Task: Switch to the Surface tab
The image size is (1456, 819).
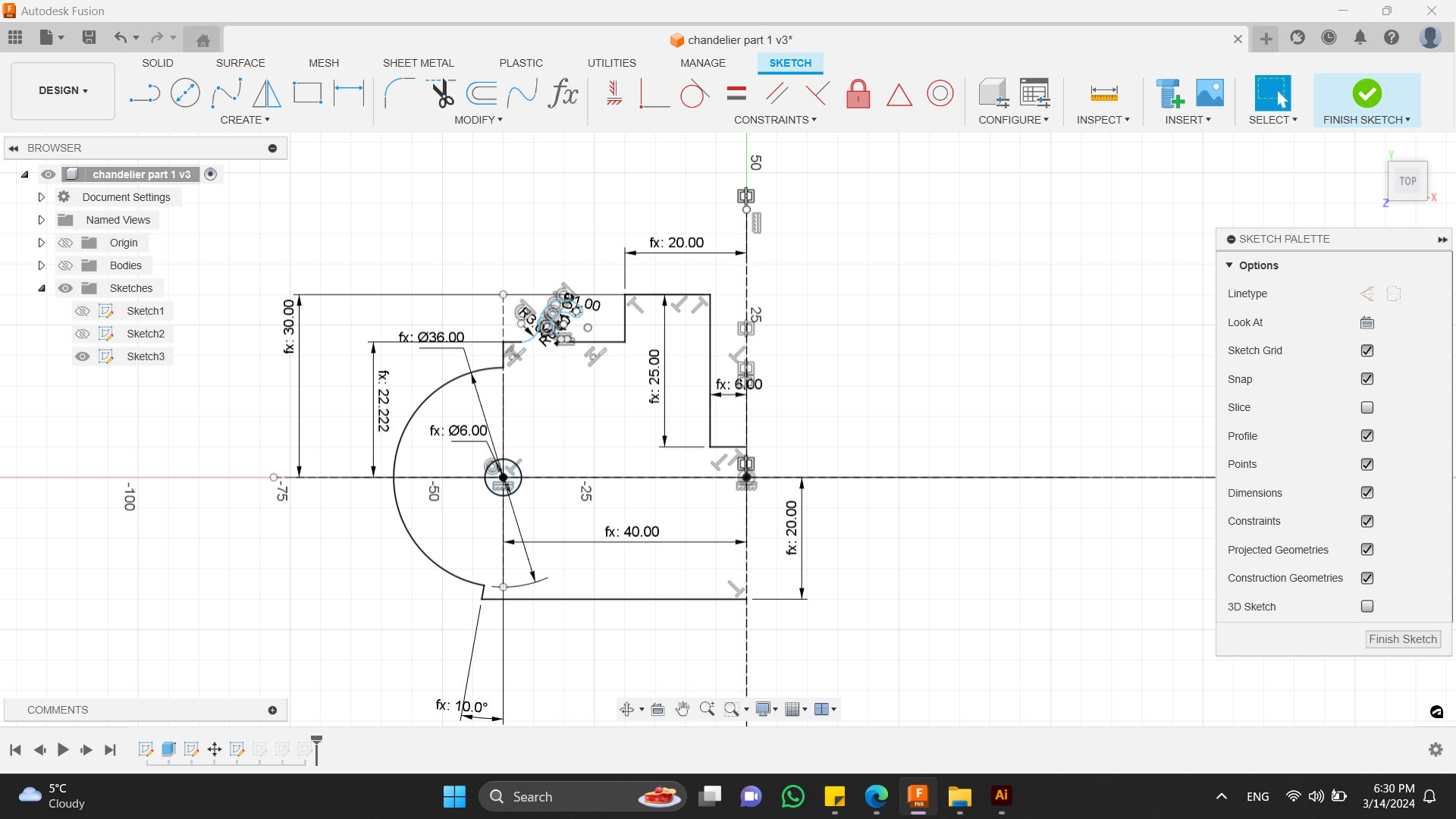Action: 240,63
